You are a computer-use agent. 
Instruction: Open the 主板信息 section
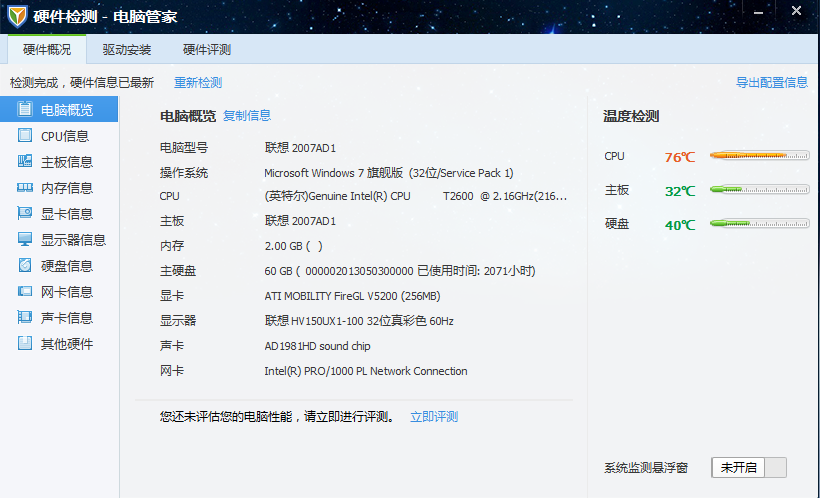(59, 162)
